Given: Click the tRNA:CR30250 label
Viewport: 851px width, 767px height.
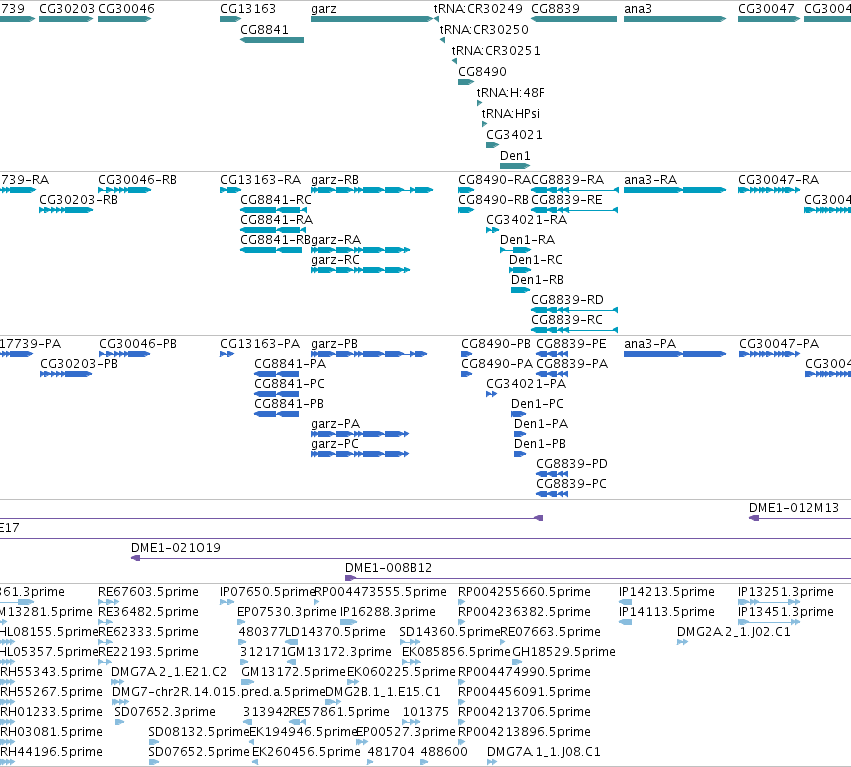Looking at the screenshot, I should 484,29.
